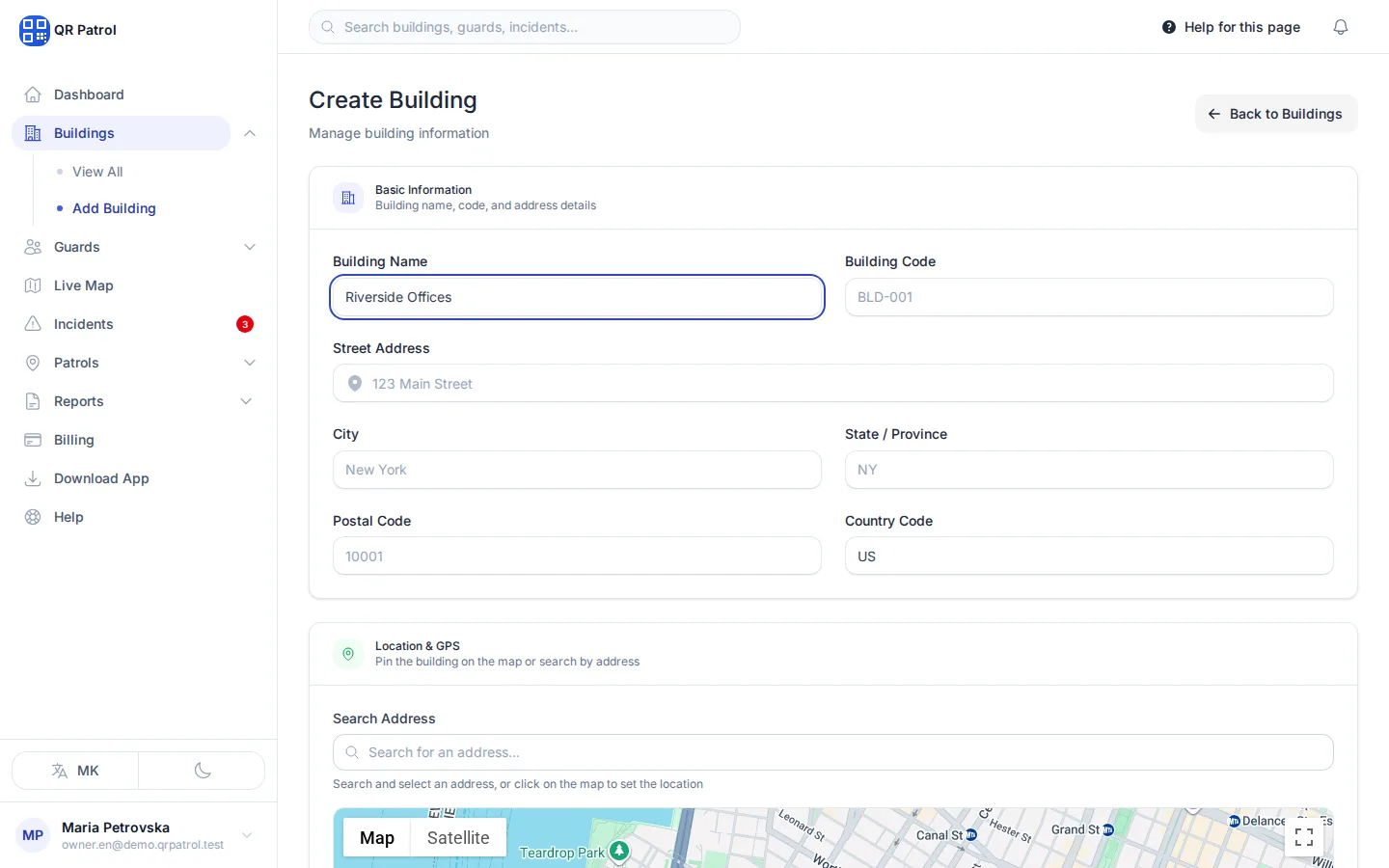Select the Map view type
The image size is (1389, 868).
point(377,838)
